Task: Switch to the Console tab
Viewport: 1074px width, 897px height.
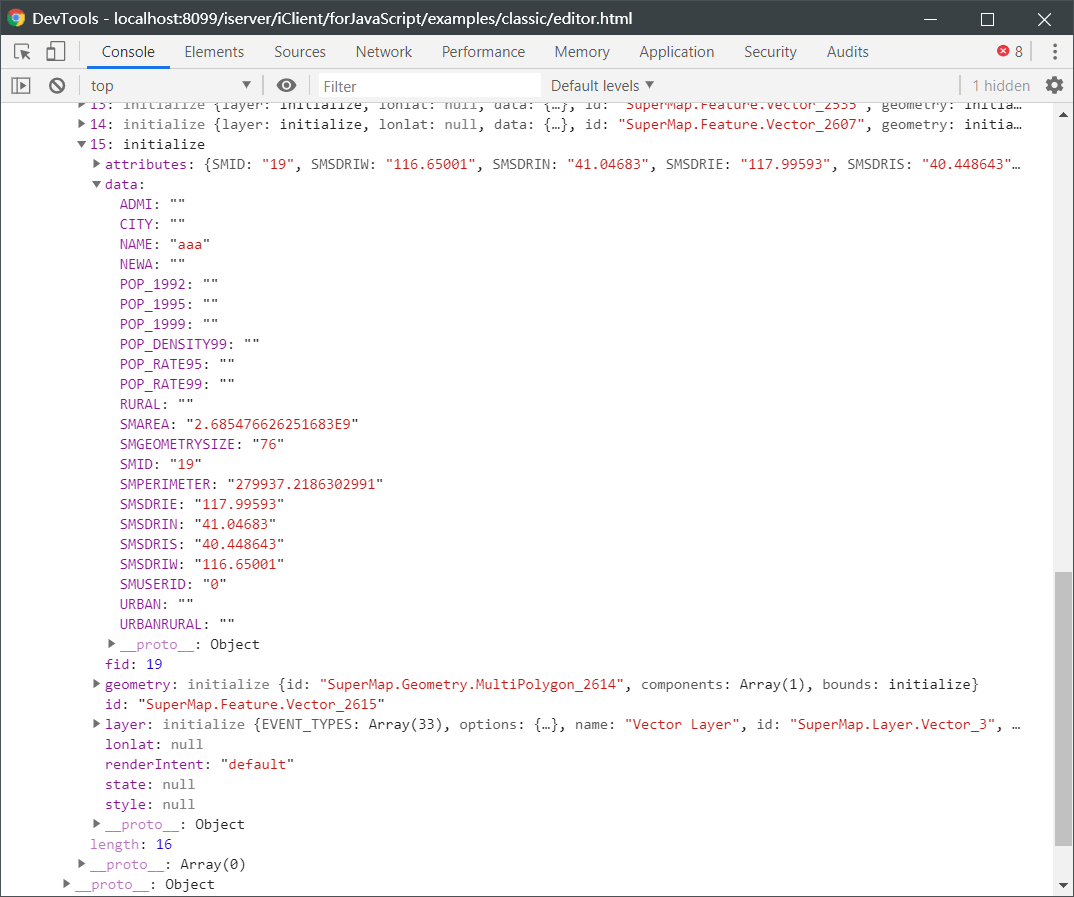Action: [x=128, y=52]
